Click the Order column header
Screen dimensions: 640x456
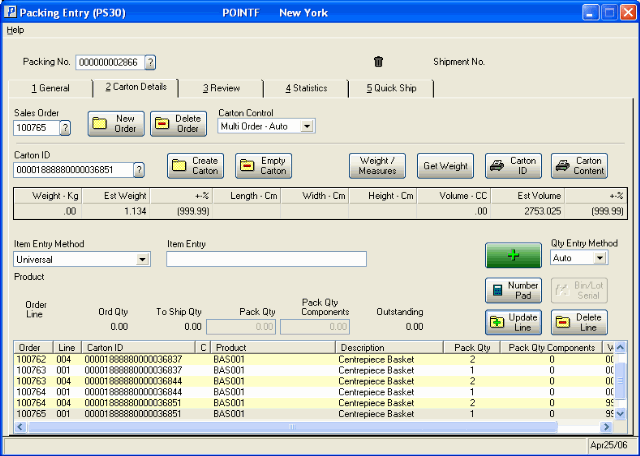(33, 348)
